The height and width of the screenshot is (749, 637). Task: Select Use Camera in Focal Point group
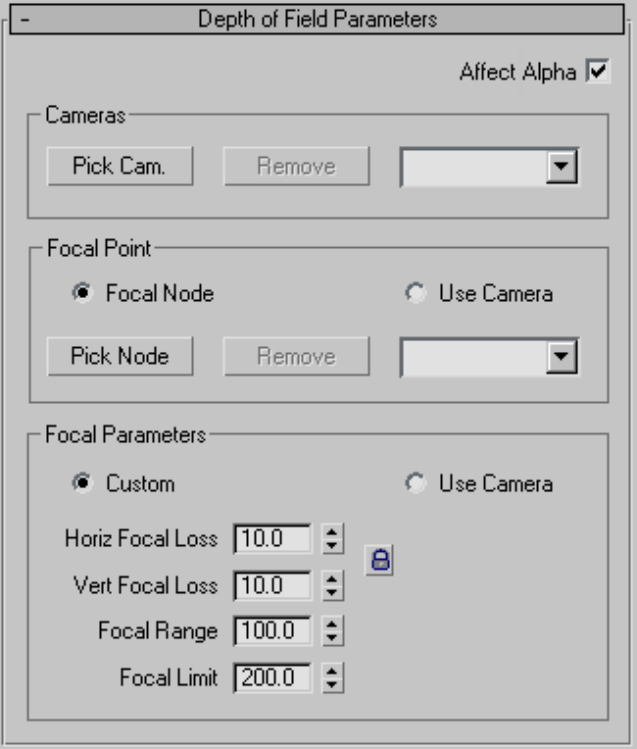point(414,294)
